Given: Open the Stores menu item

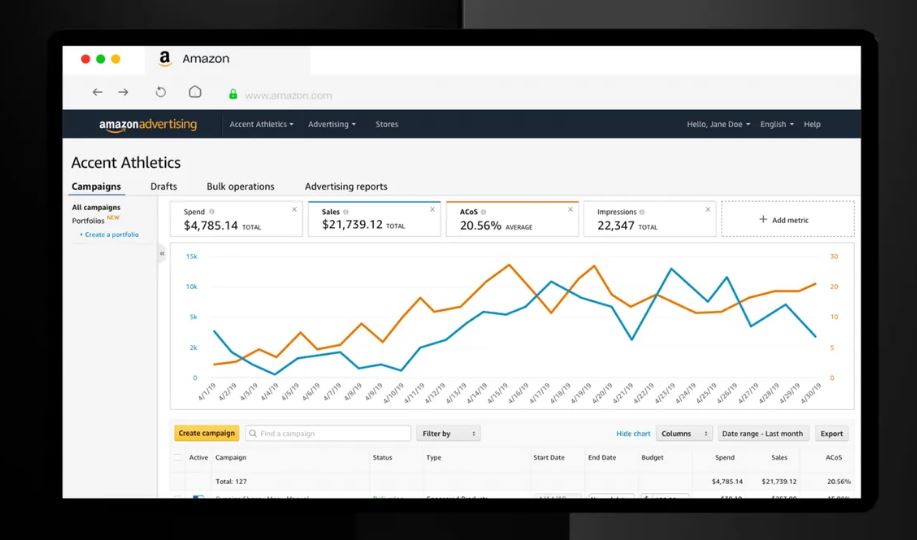Looking at the screenshot, I should point(387,124).
